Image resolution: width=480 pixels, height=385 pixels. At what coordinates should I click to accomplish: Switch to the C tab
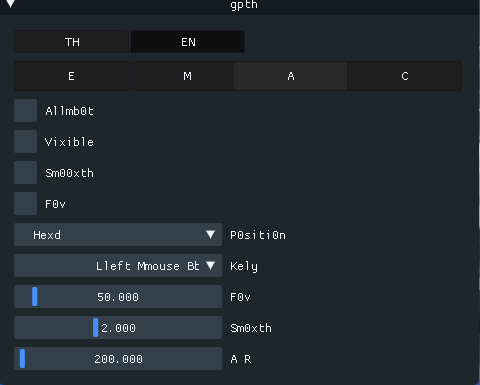tap(405, 76)
